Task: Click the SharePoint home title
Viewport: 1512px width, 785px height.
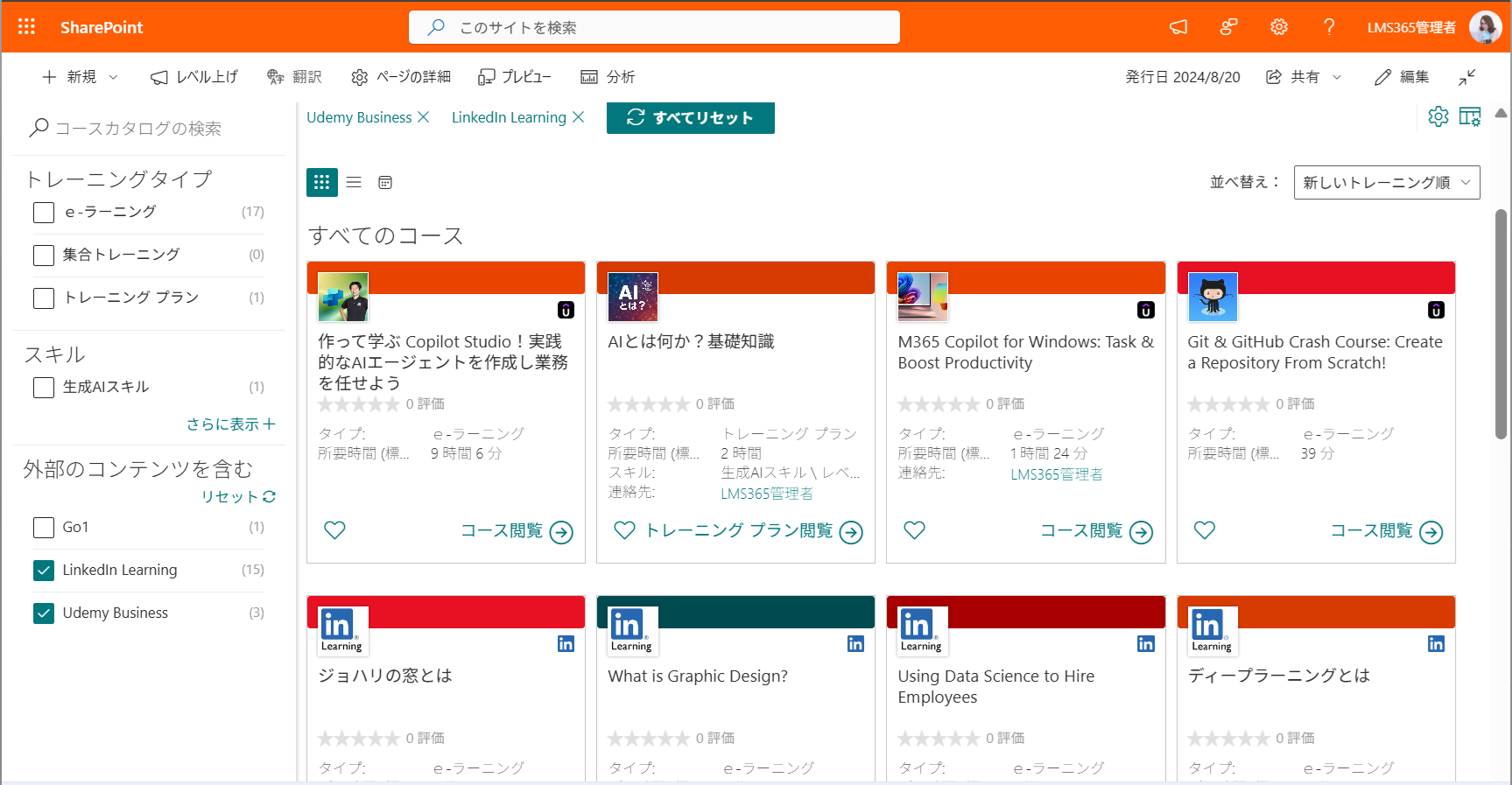Action: 102,27
